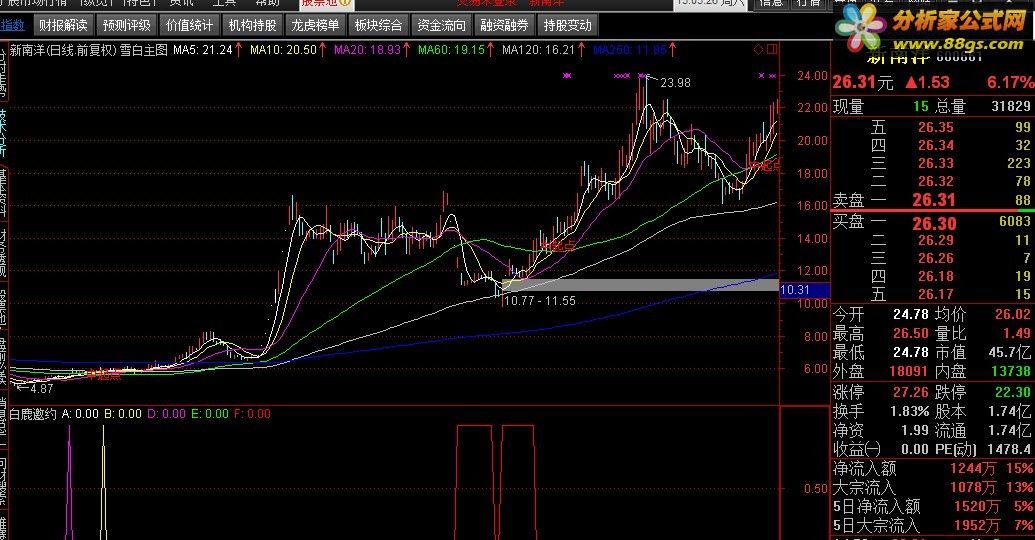Image resolution: width=1035 pixels, height=540 pixels.
Task: Click the split-window square icon above the price axis
Action: coord(772,50)
